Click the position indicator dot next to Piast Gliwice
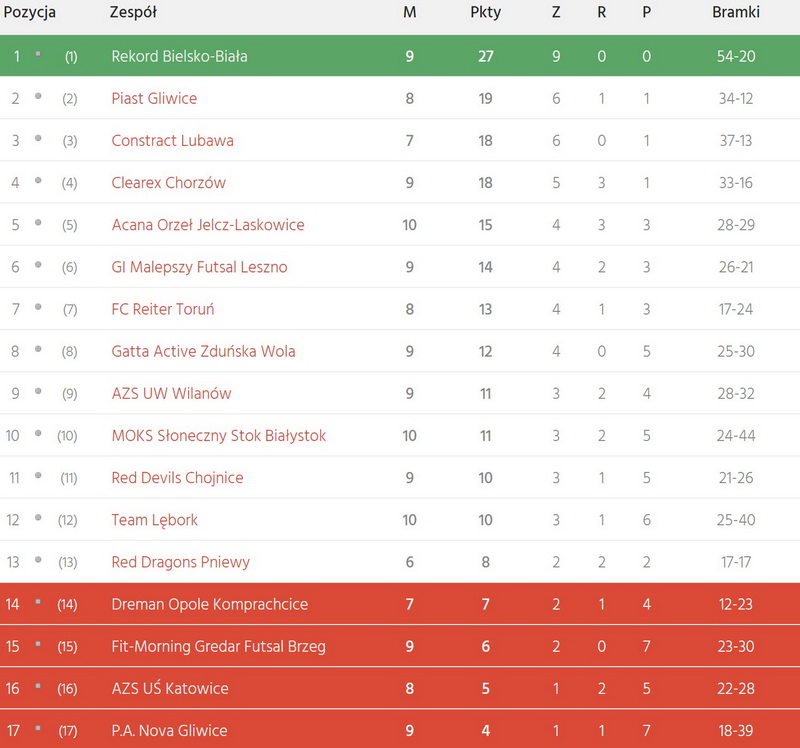 point(38,96)
